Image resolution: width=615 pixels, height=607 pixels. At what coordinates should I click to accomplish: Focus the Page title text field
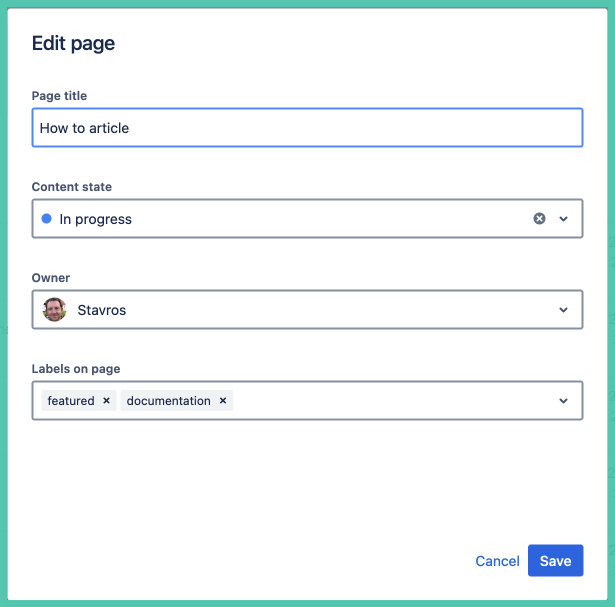307,128
